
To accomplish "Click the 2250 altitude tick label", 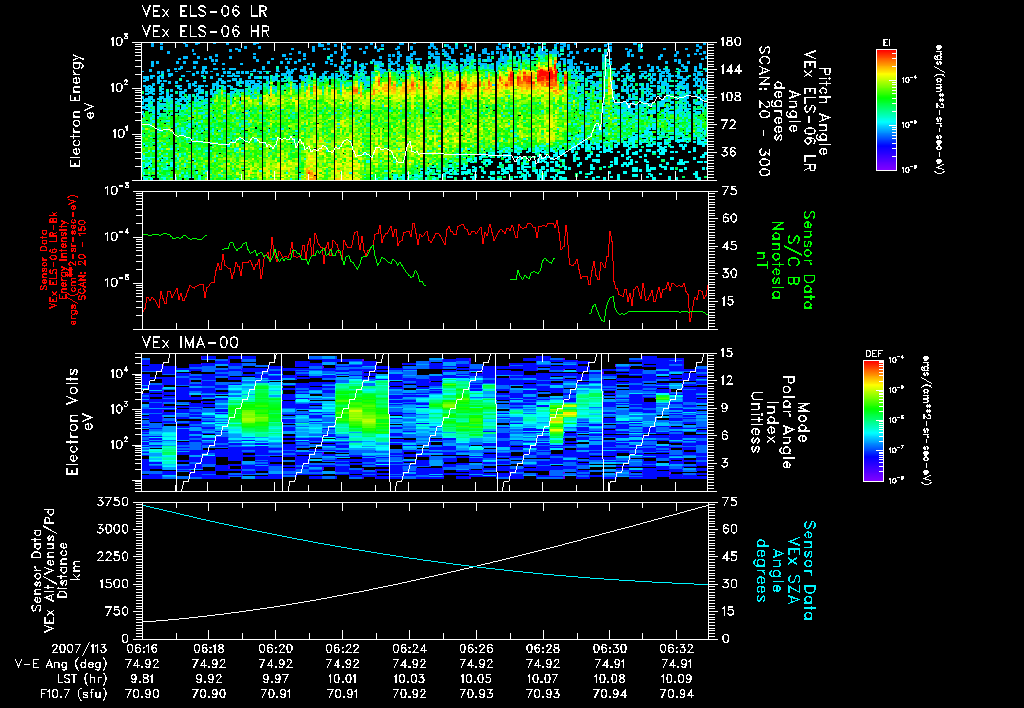I will tap(113, 556).
